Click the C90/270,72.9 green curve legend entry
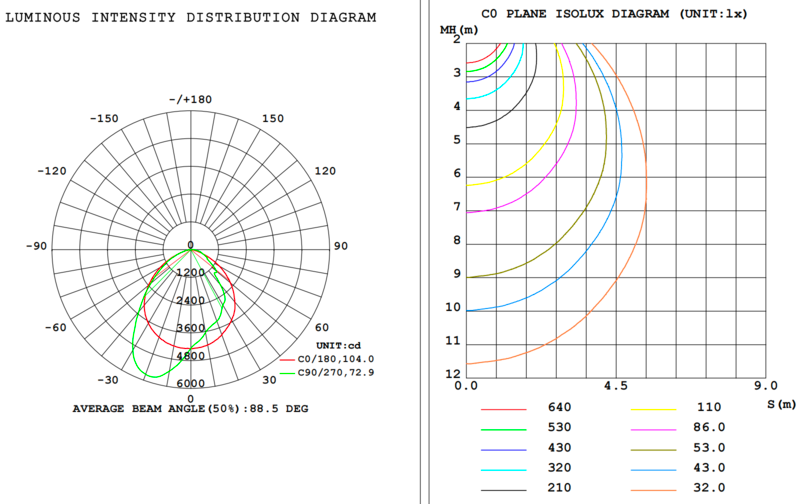Image resolution: width=800 pixels, height=504 pixels. (327, 372)
